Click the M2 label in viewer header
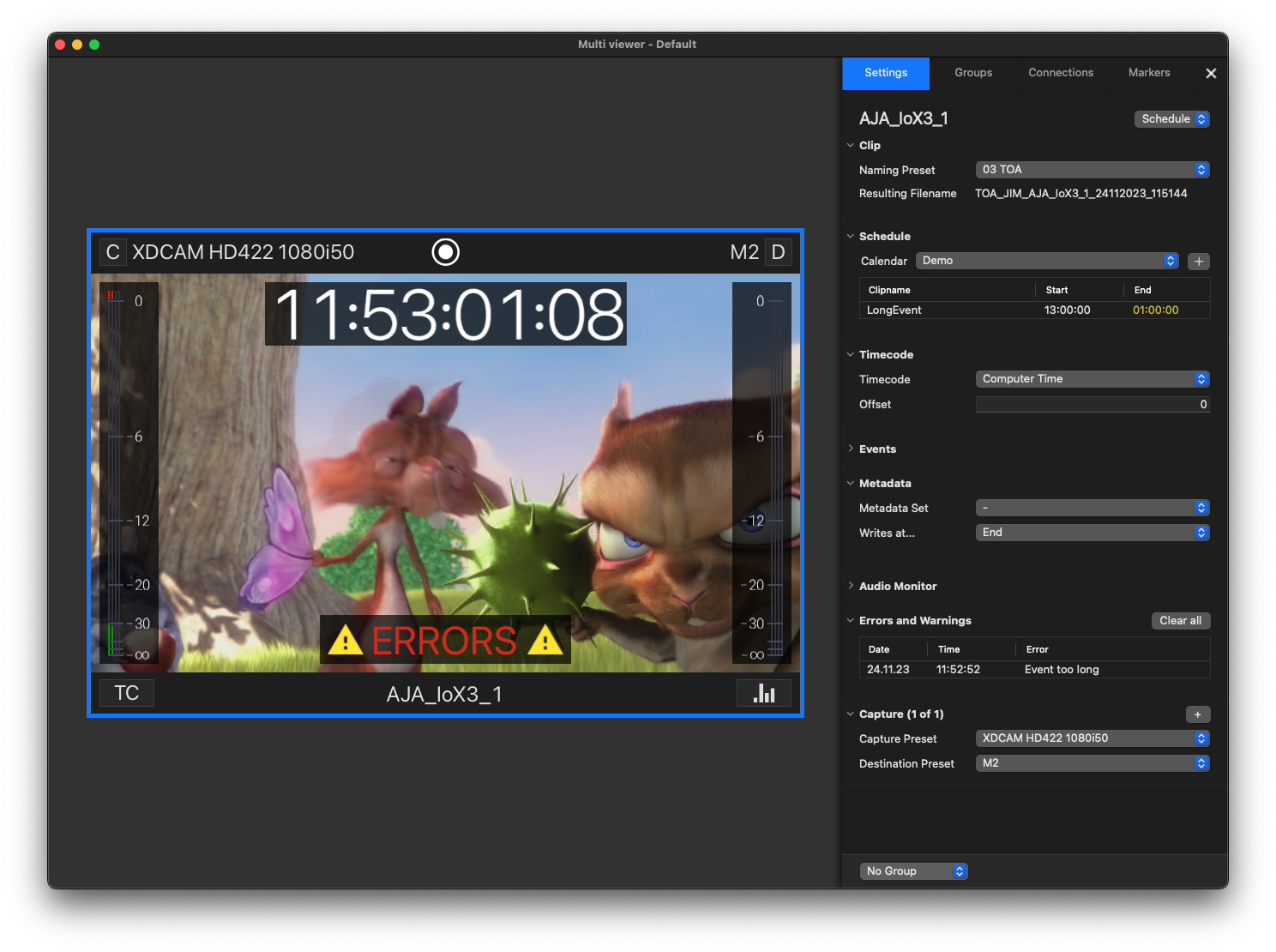1276x952 pixels. click(x=744, y=252)
